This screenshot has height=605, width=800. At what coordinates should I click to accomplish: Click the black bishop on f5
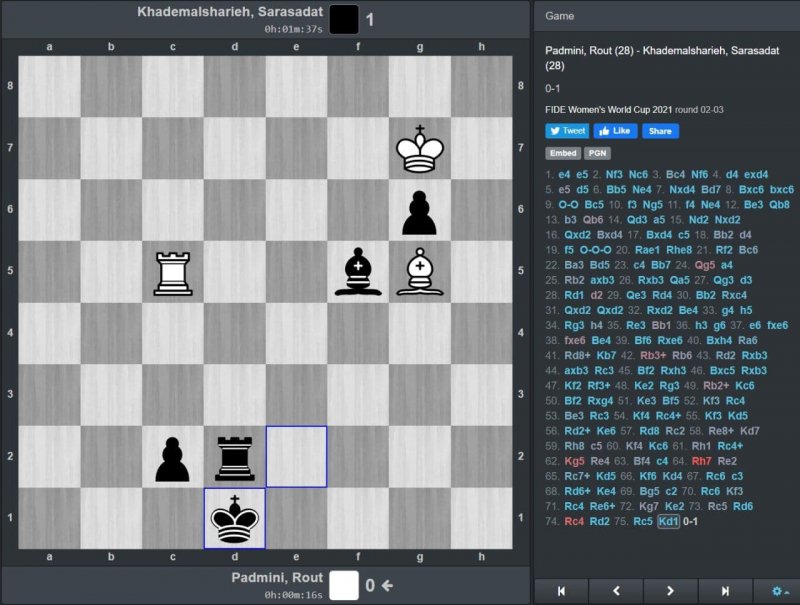358,272
